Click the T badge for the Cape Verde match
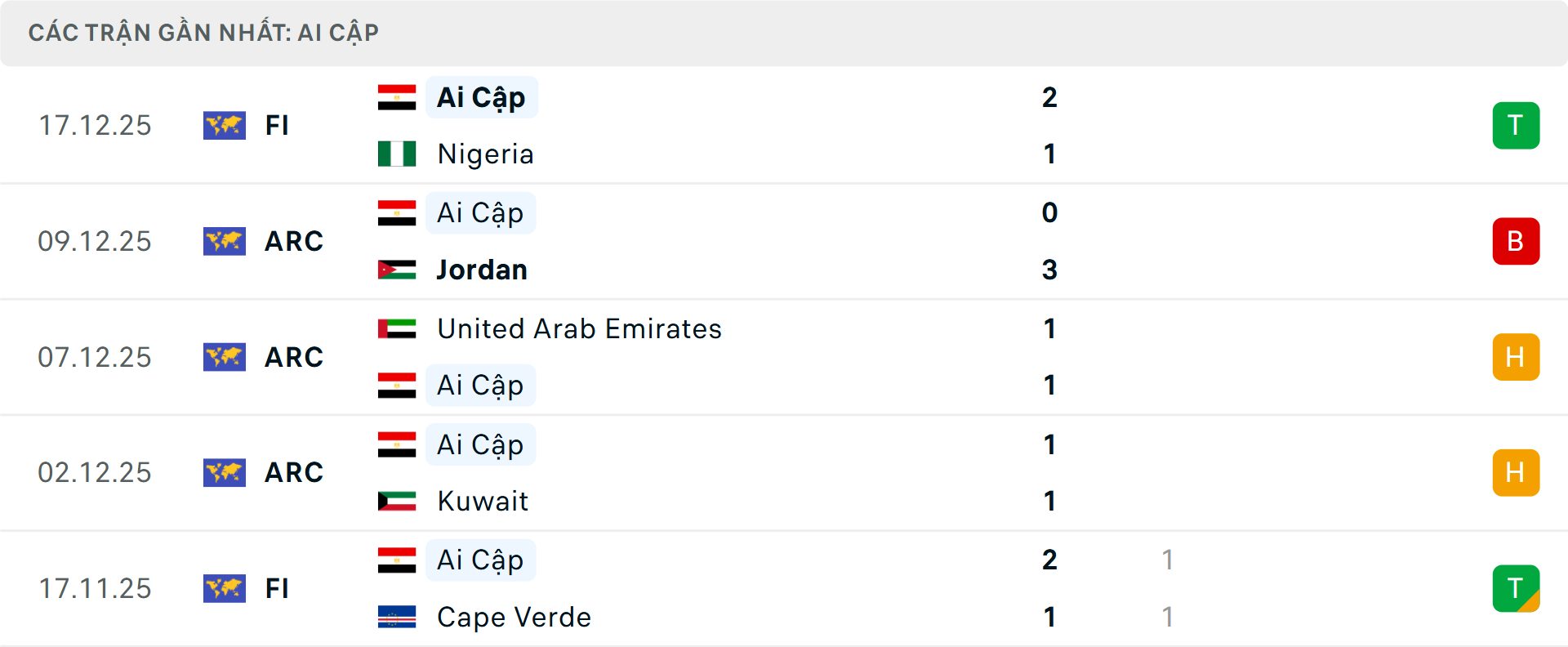The height and width of the screenshot is (647, 1568). point(1516,588)
